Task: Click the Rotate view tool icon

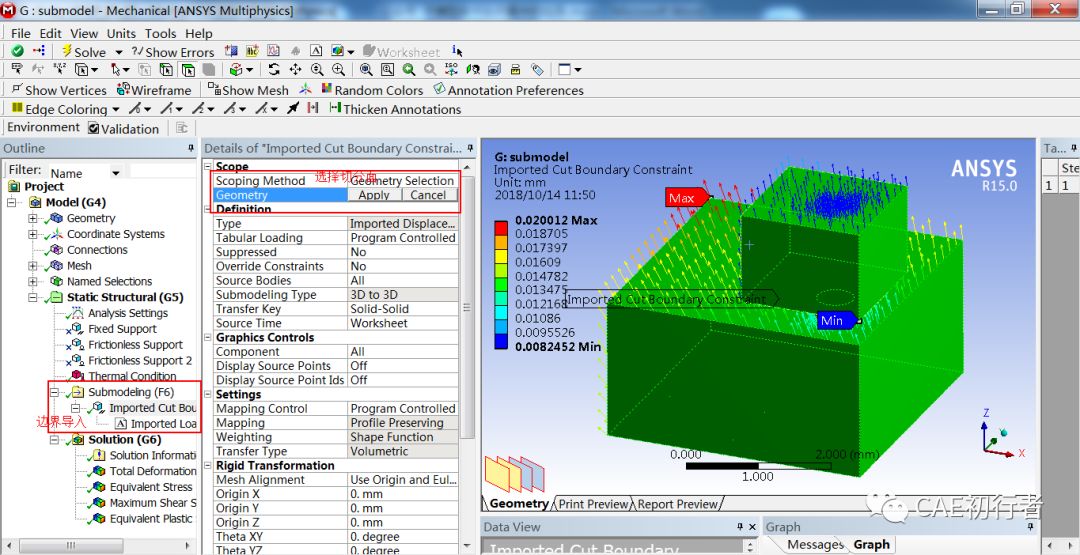Action: pyautogui.click(x=274, y=70)
